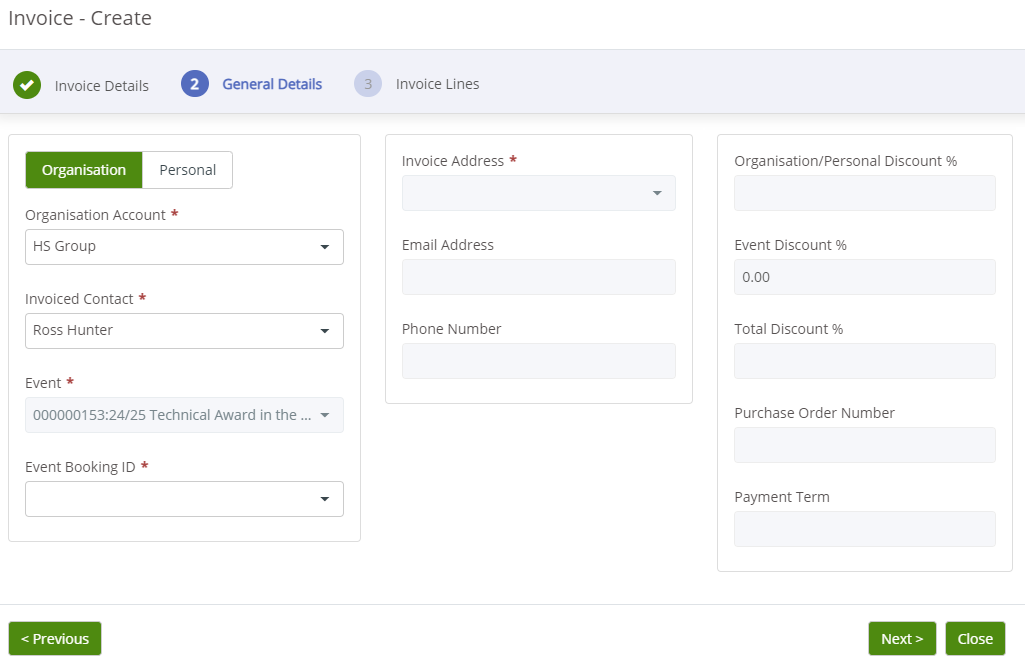Click the Previous button
This screenshot has height=660, width=1025.
coord(55,638)
